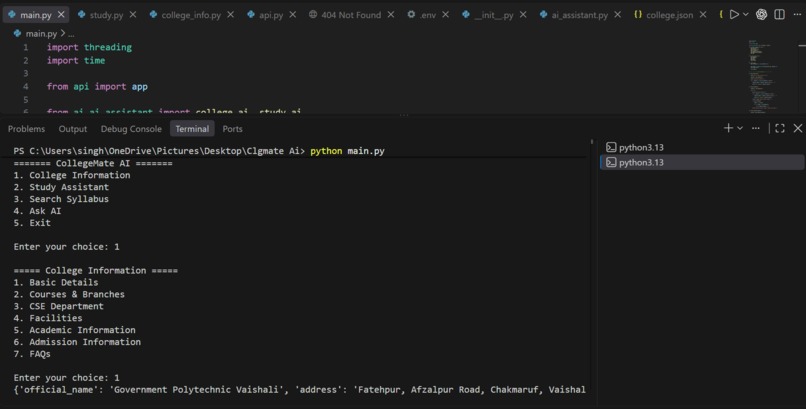The height and width of the screenshot is (409, 806).
Task: Click line number 1 in the editor gutter
Action: coord(26,47)
